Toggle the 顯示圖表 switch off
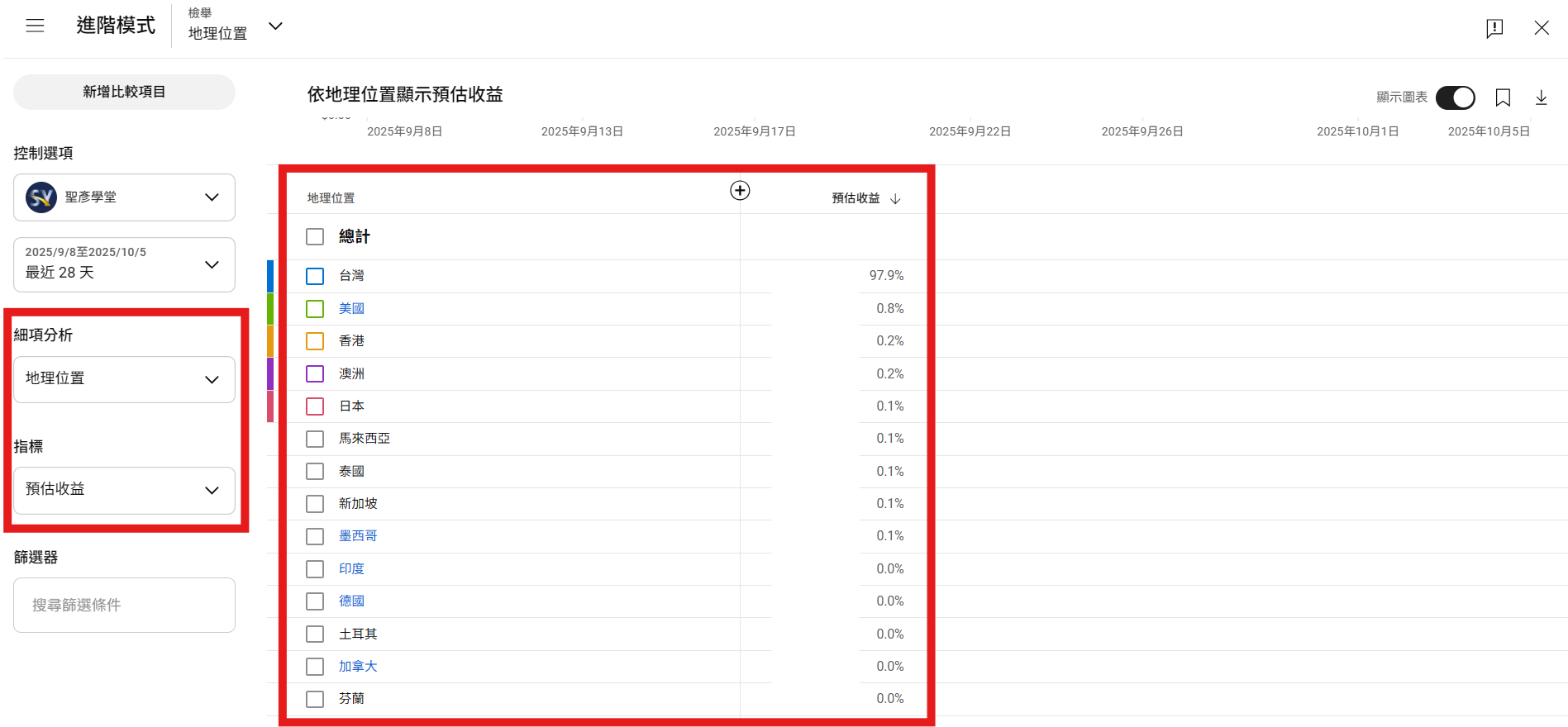Image resolution: width=1568 pixels, height=727 pixels. [x=1455, y=97]
